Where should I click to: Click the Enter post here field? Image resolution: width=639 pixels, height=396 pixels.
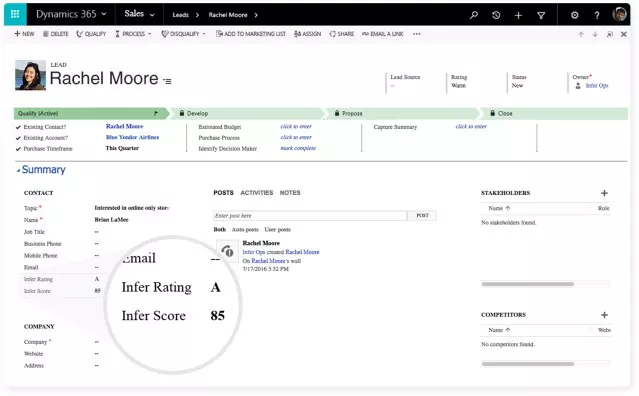[x=310, y=216]
